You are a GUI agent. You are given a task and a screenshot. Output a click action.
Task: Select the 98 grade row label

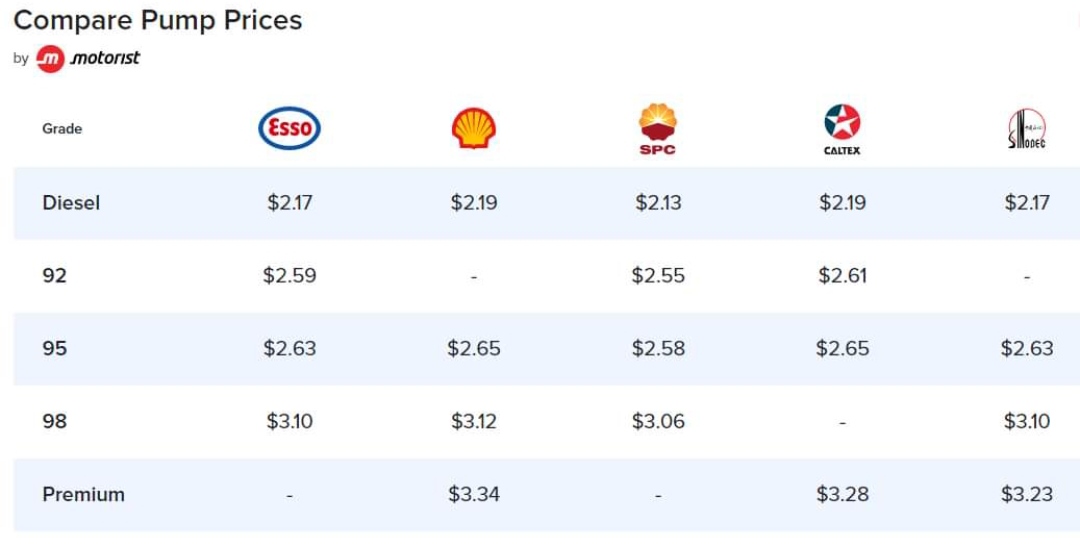point(54,421)
